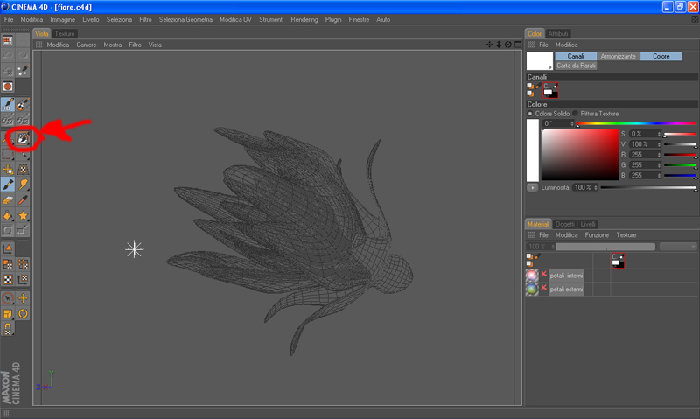Enable 3D paint mode brush icon
The width and height of the screenshot is (700, 419).
(x=8, y=104)
